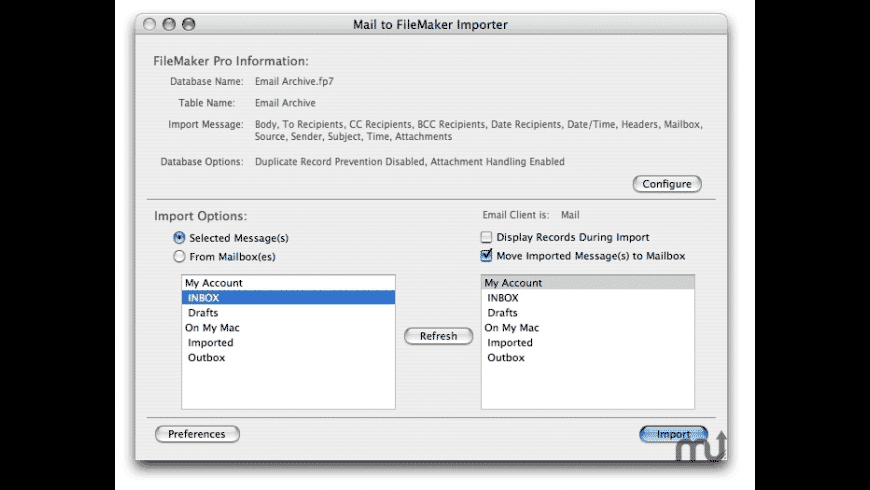Screen dimensions: 870x490
Task: Pick Outbox in destination mailbox list
Action: pos(588,357)
